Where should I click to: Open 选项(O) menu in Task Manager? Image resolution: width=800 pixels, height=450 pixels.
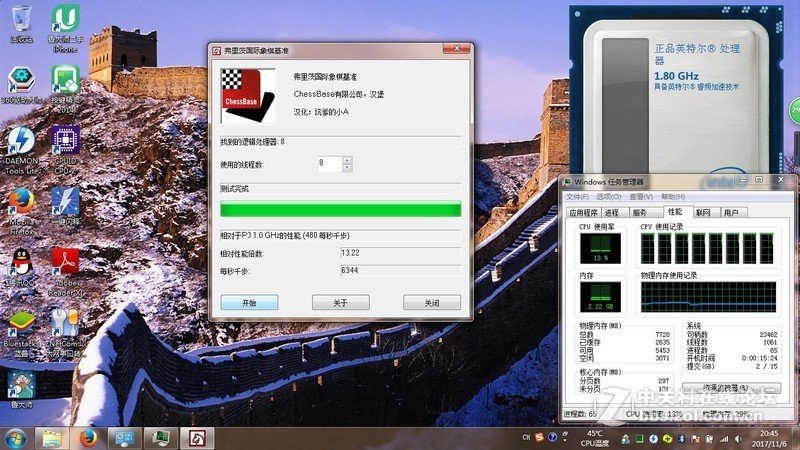[x=609, y=196]
